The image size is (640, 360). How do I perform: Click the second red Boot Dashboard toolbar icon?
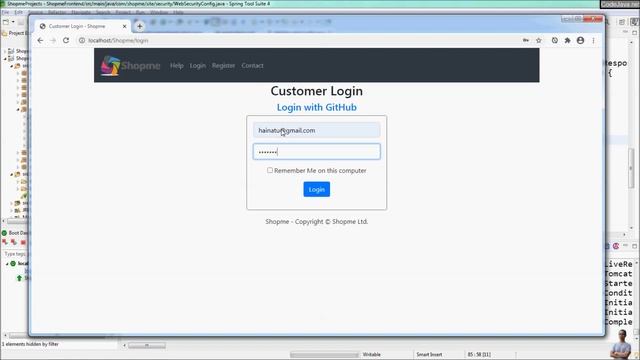[x=14, y=242]
